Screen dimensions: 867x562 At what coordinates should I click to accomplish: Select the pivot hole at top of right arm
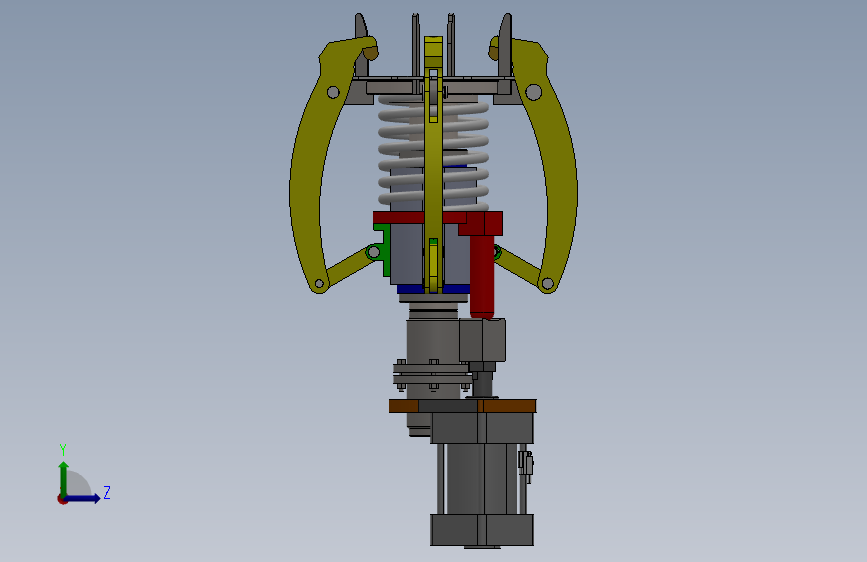(534, 92)
